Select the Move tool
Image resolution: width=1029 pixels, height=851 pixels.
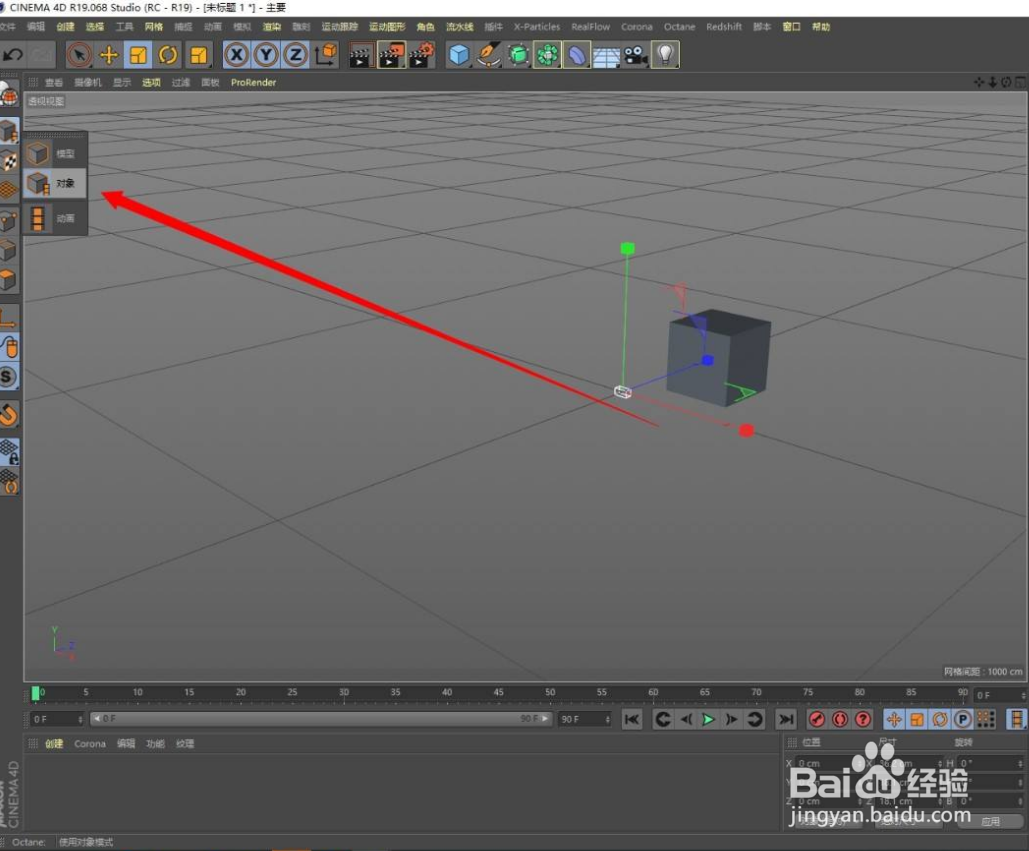click(109, 55)
